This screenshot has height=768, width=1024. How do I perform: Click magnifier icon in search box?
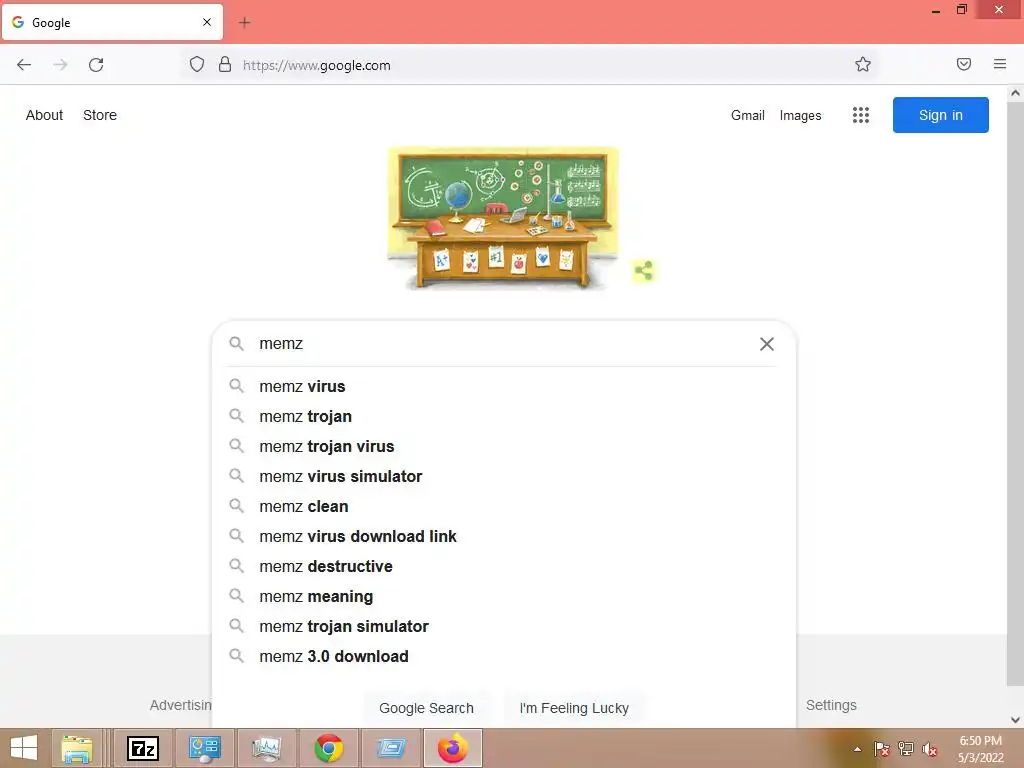(x=236, y=344)
